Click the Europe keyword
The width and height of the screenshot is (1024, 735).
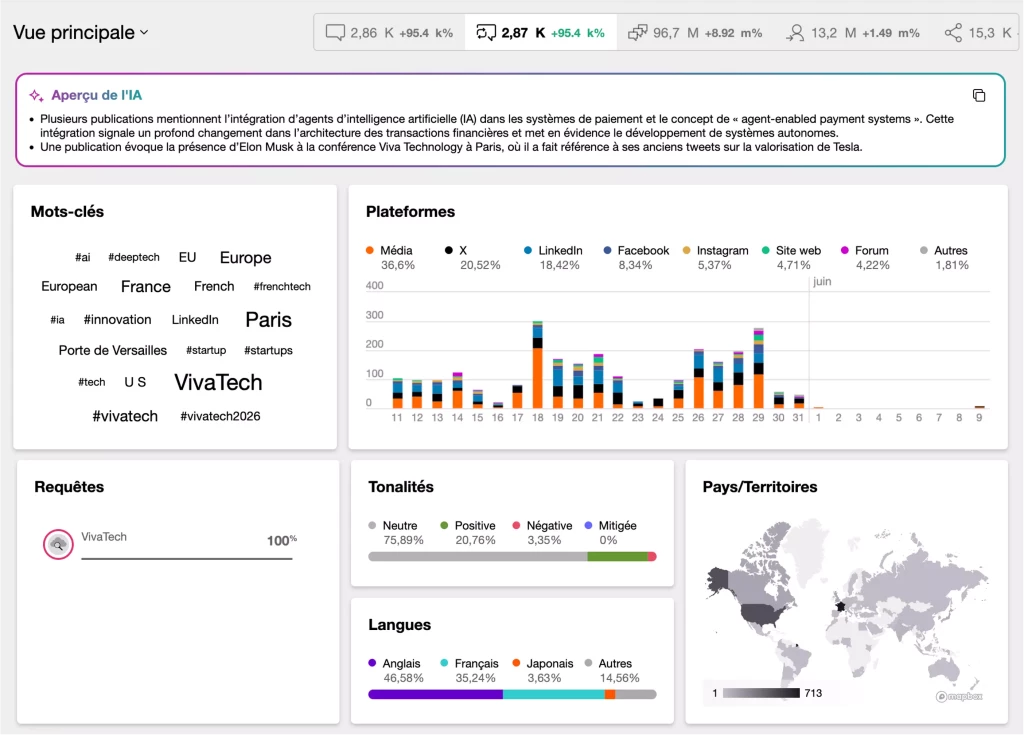coord(246,257)
